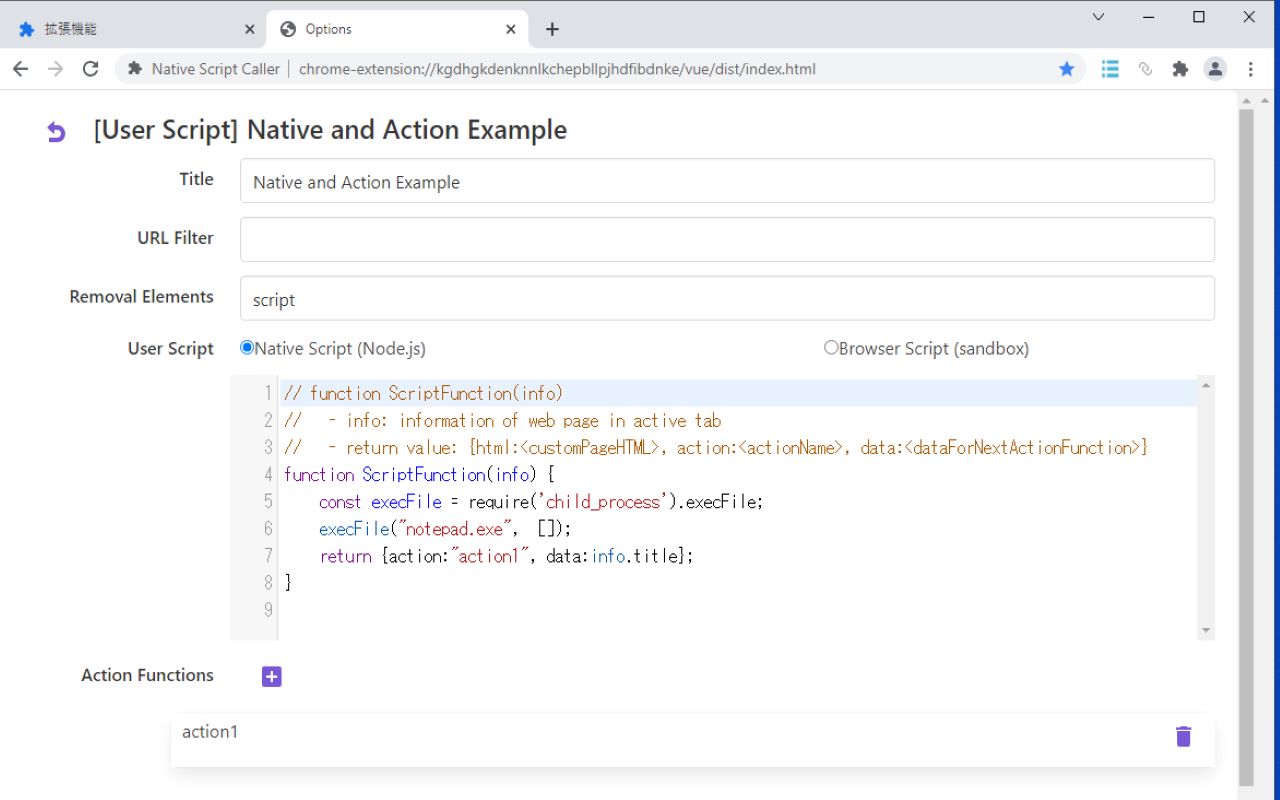
Task: Select Native Script (Node.js) radio button
Action: click(247, 348)
